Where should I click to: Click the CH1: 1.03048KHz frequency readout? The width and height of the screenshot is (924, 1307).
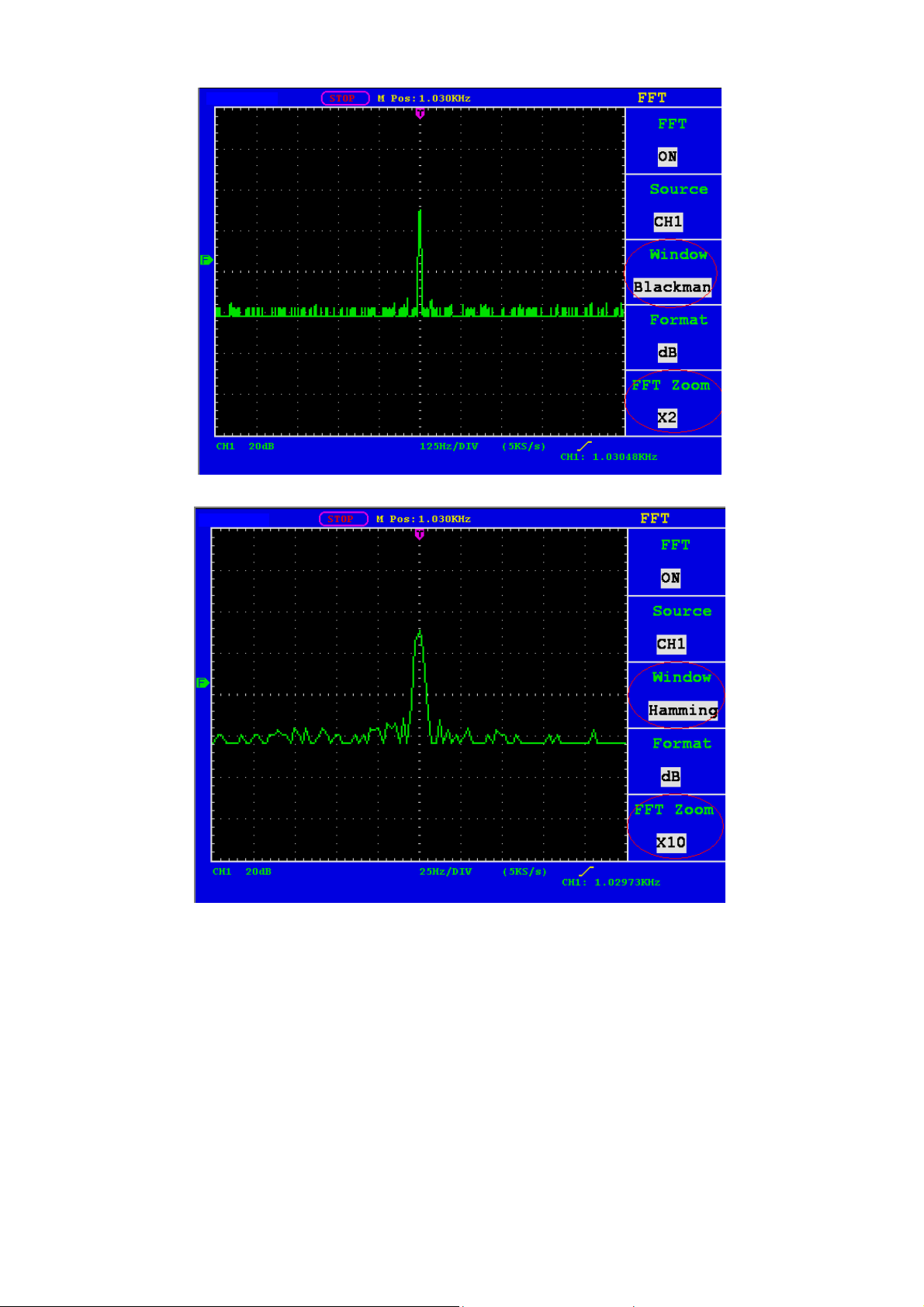tap(609, 457)
